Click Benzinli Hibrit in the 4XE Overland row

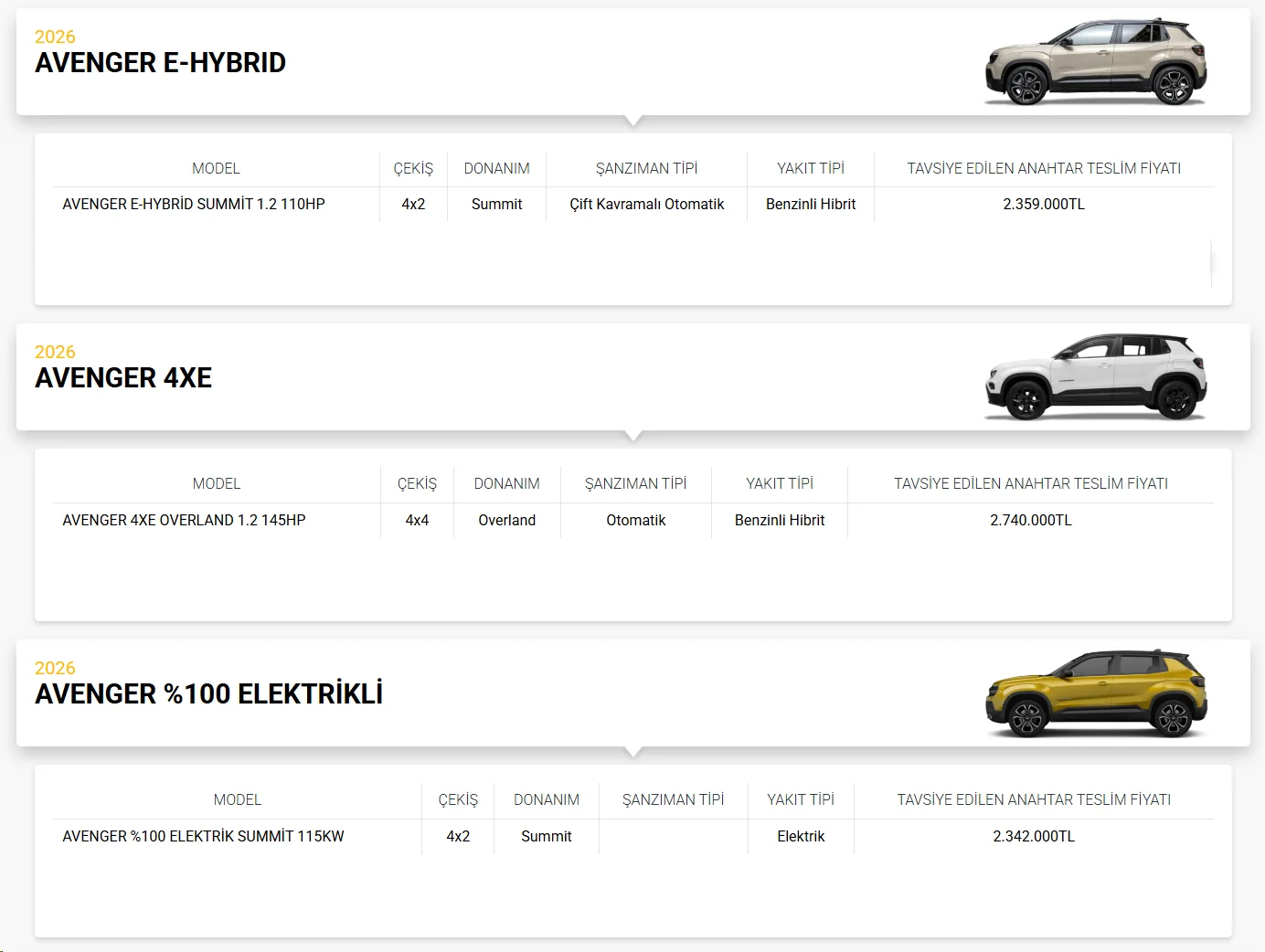pyautogui.click(x=780, y=520)
